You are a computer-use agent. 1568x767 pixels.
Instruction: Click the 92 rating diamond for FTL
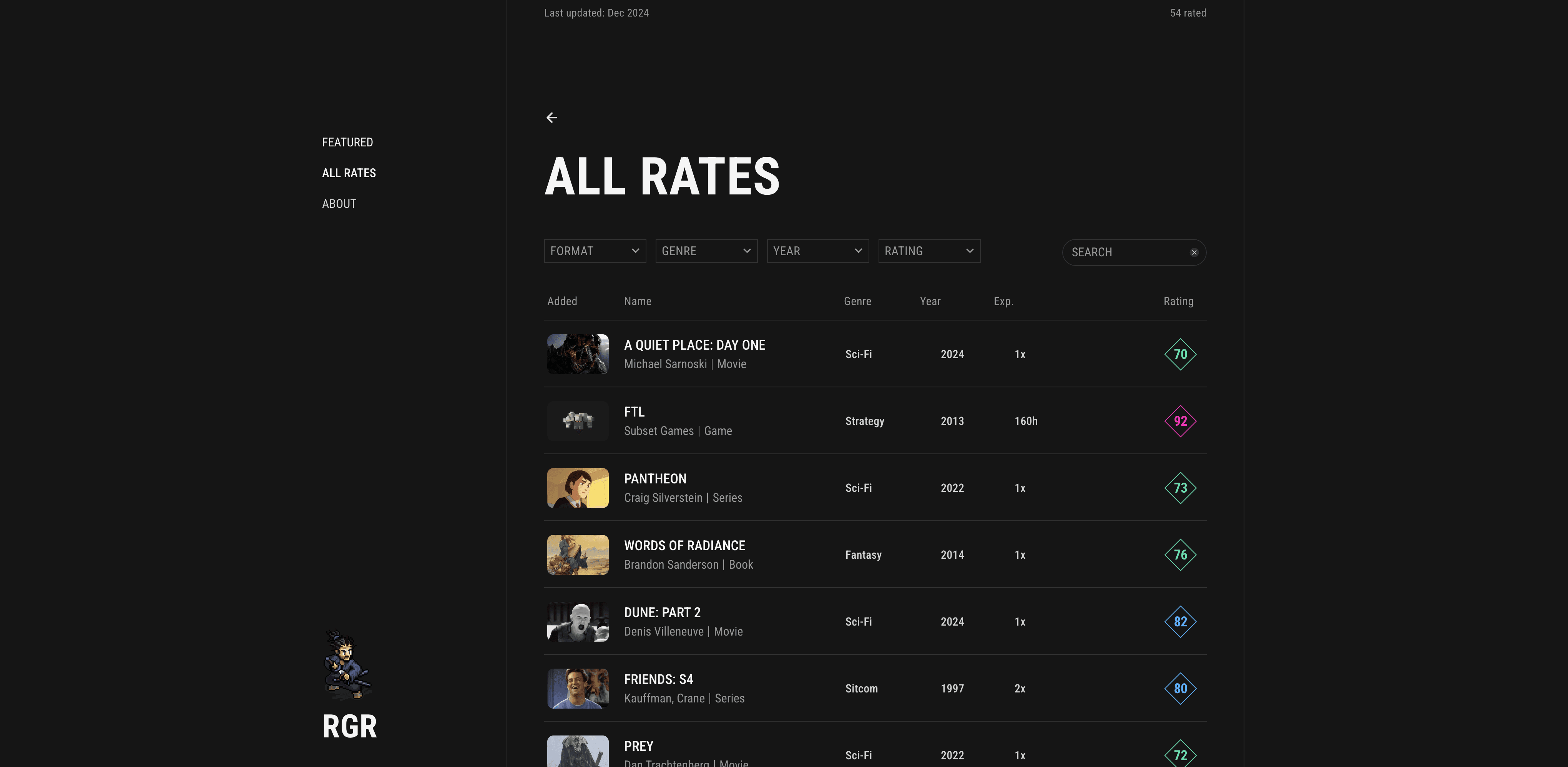click(1180, 421)
